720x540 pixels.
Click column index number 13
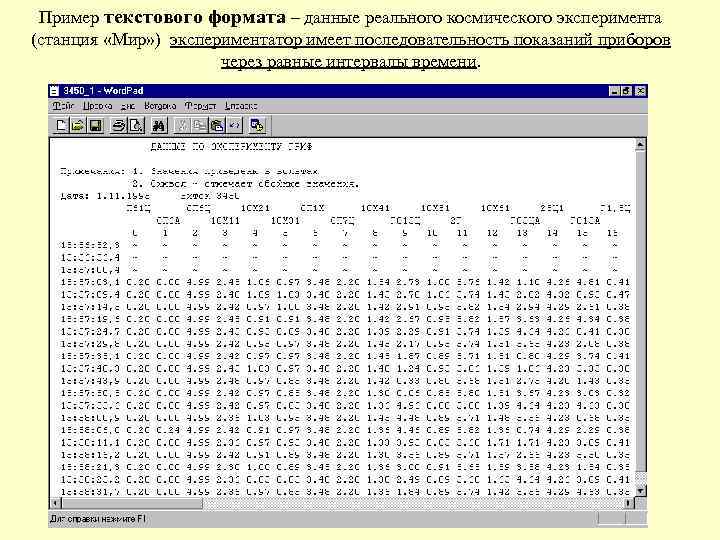(x=522, y=233)
